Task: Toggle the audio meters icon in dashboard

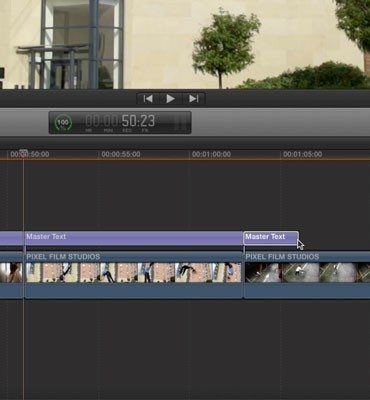Action: (x=181, y=123)
